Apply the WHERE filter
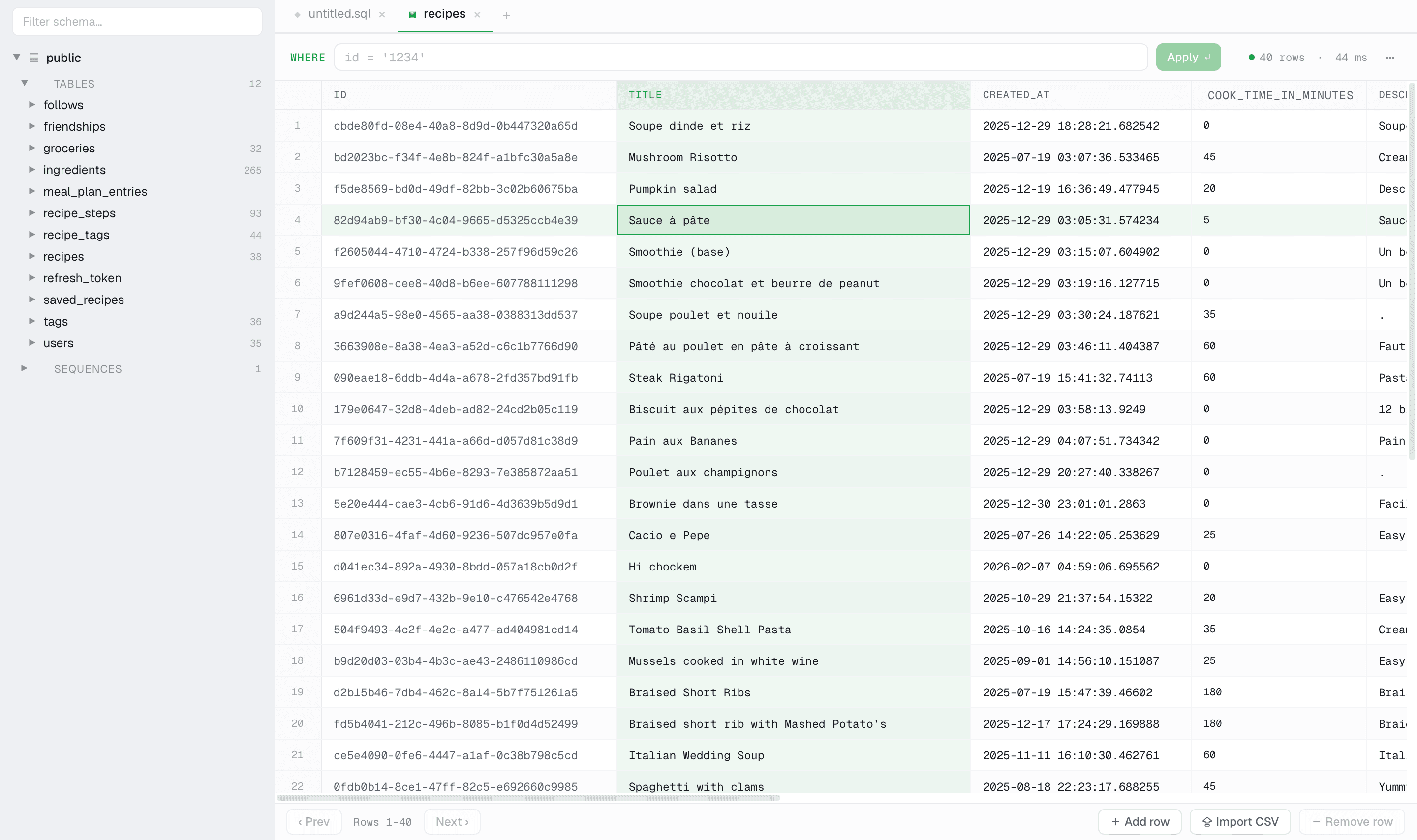 pos(1188,57)
